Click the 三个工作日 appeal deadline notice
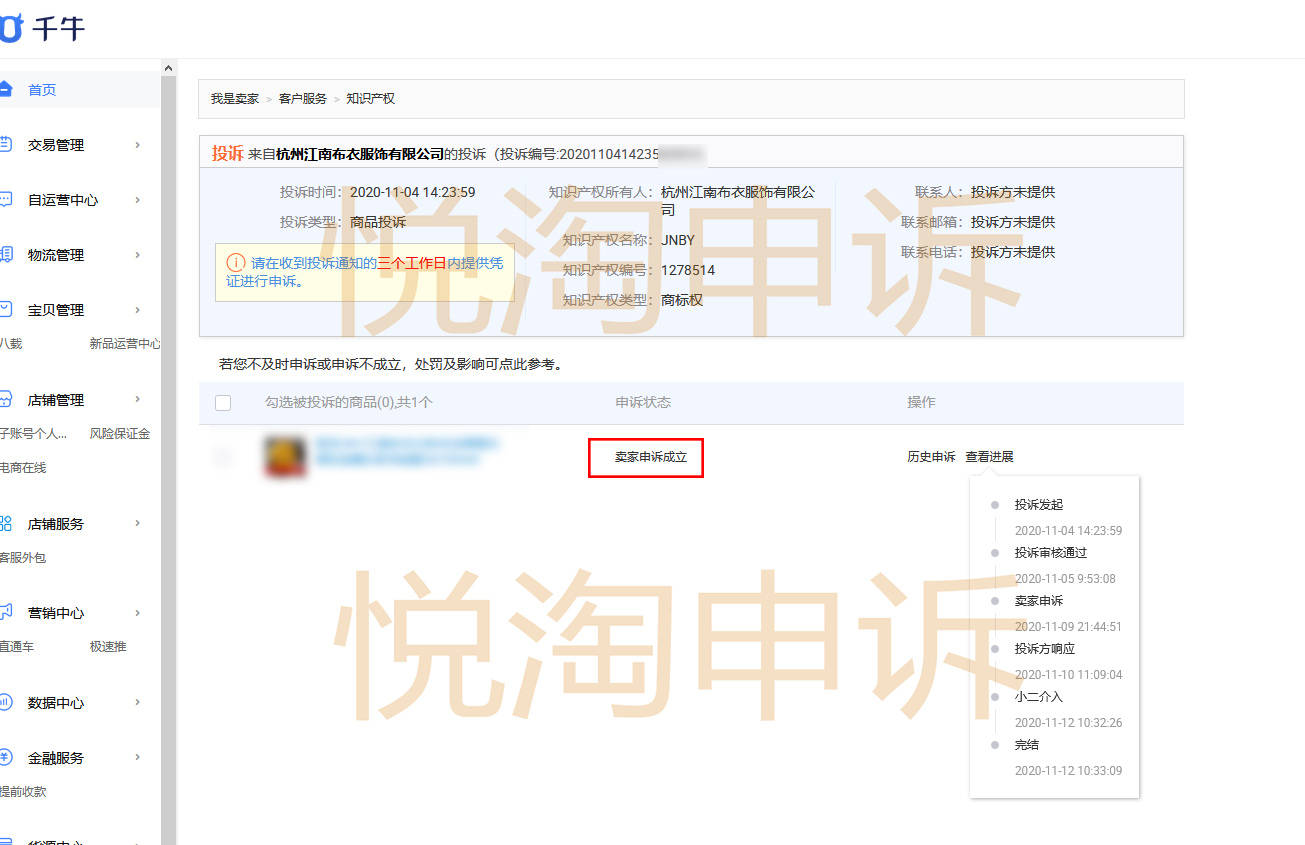 click(x=412, y=263)
